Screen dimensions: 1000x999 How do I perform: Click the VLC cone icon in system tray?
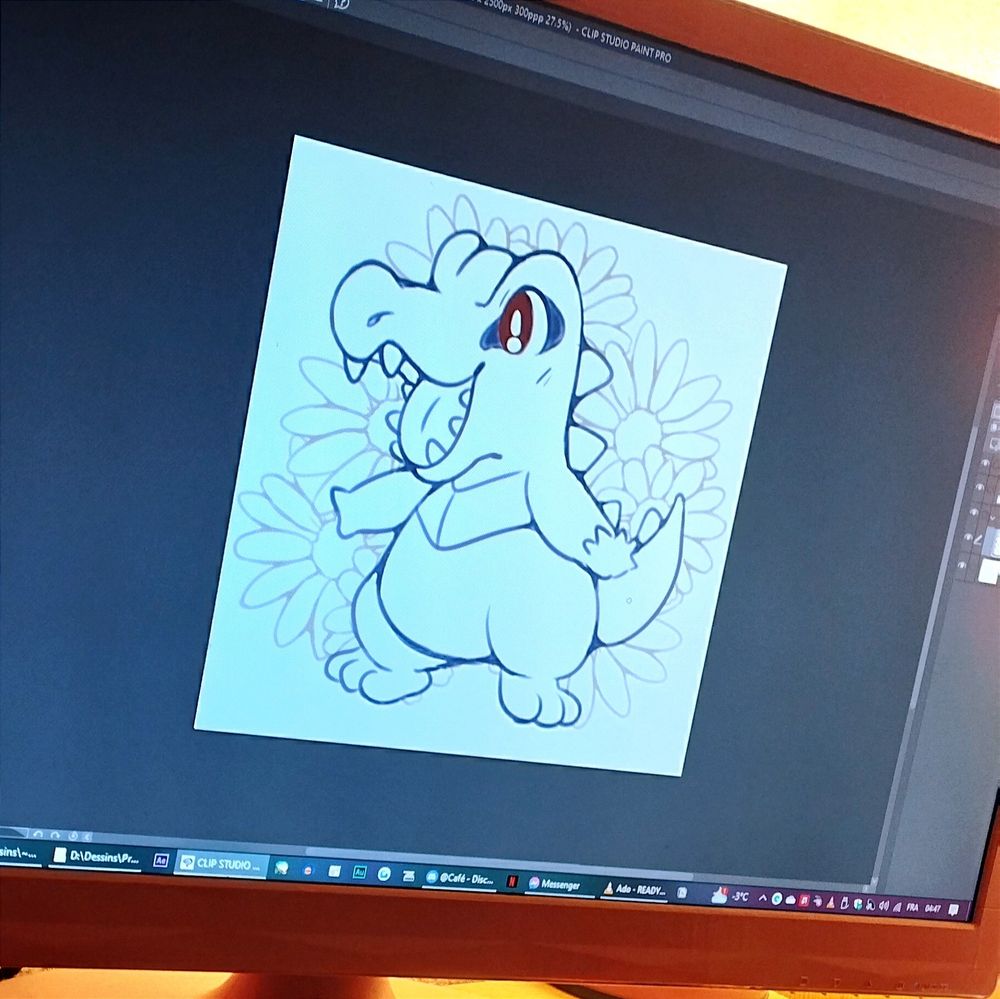tap(830, 902)
